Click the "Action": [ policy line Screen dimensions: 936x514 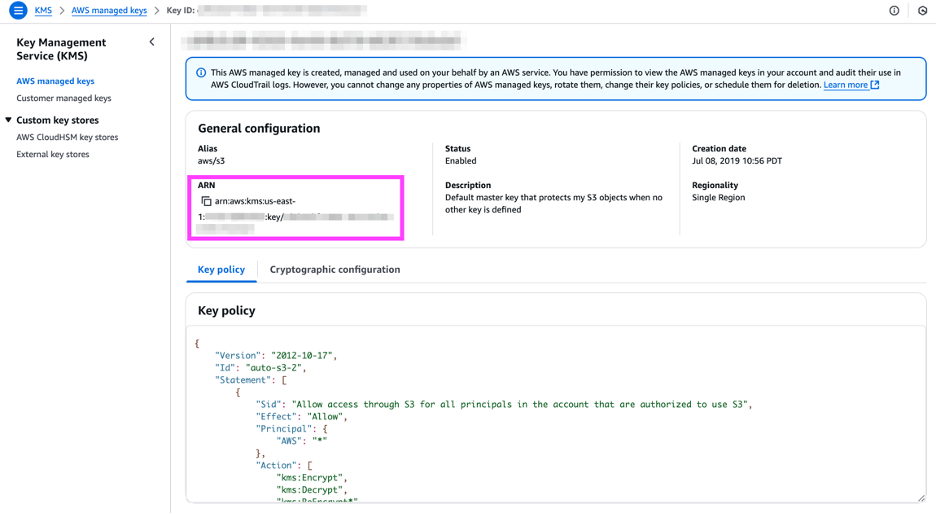click(x=284, y=466)
